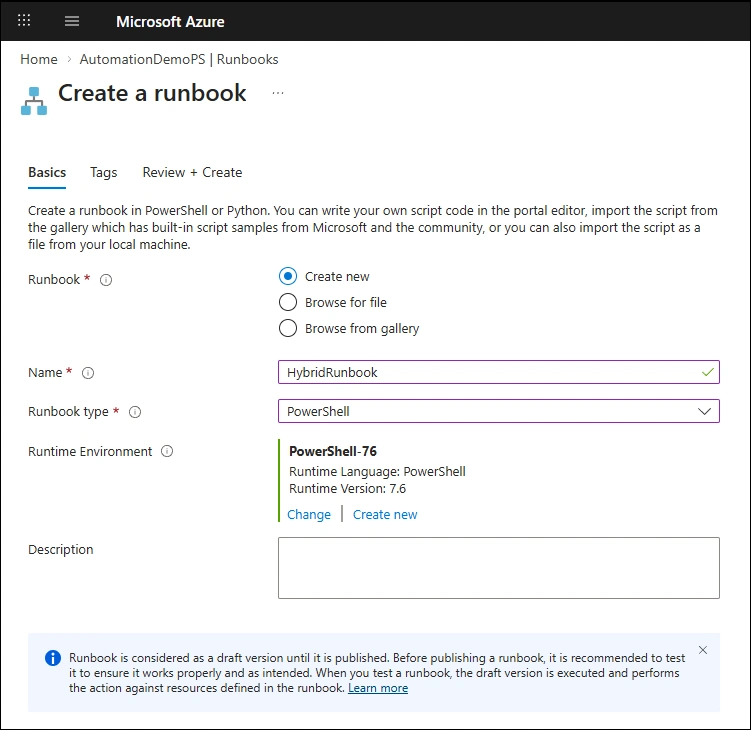Screen dimensions: 751x730
Task: Click info icon next to Name label
Action: [88, 373]
